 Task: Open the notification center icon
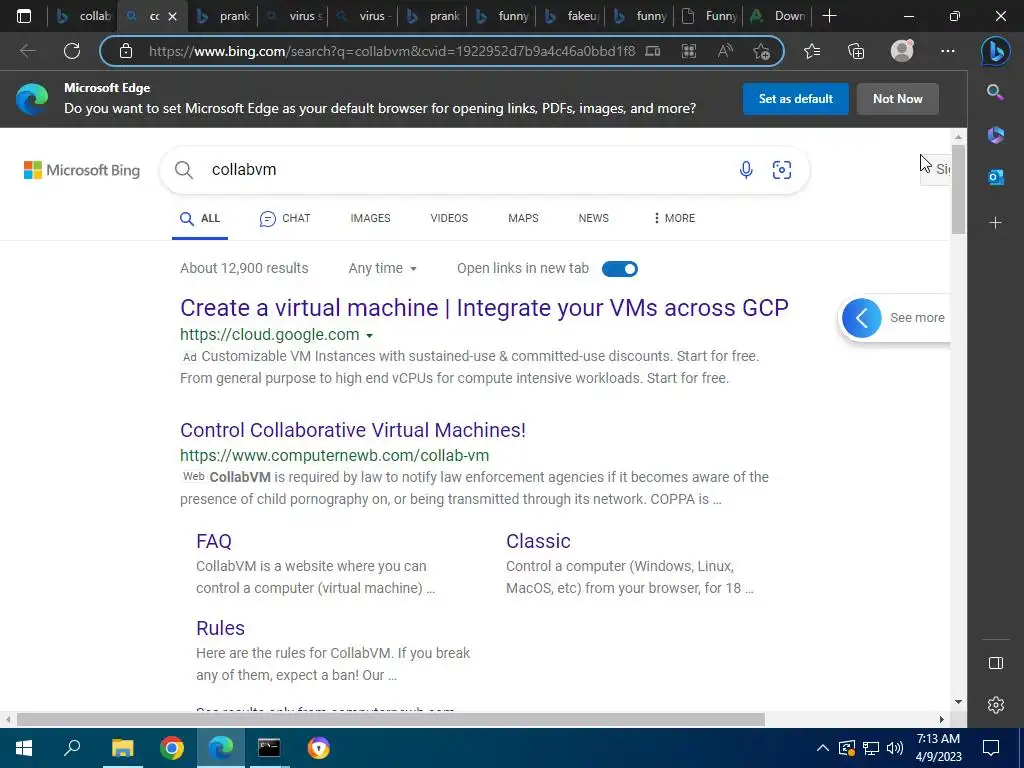991,748
